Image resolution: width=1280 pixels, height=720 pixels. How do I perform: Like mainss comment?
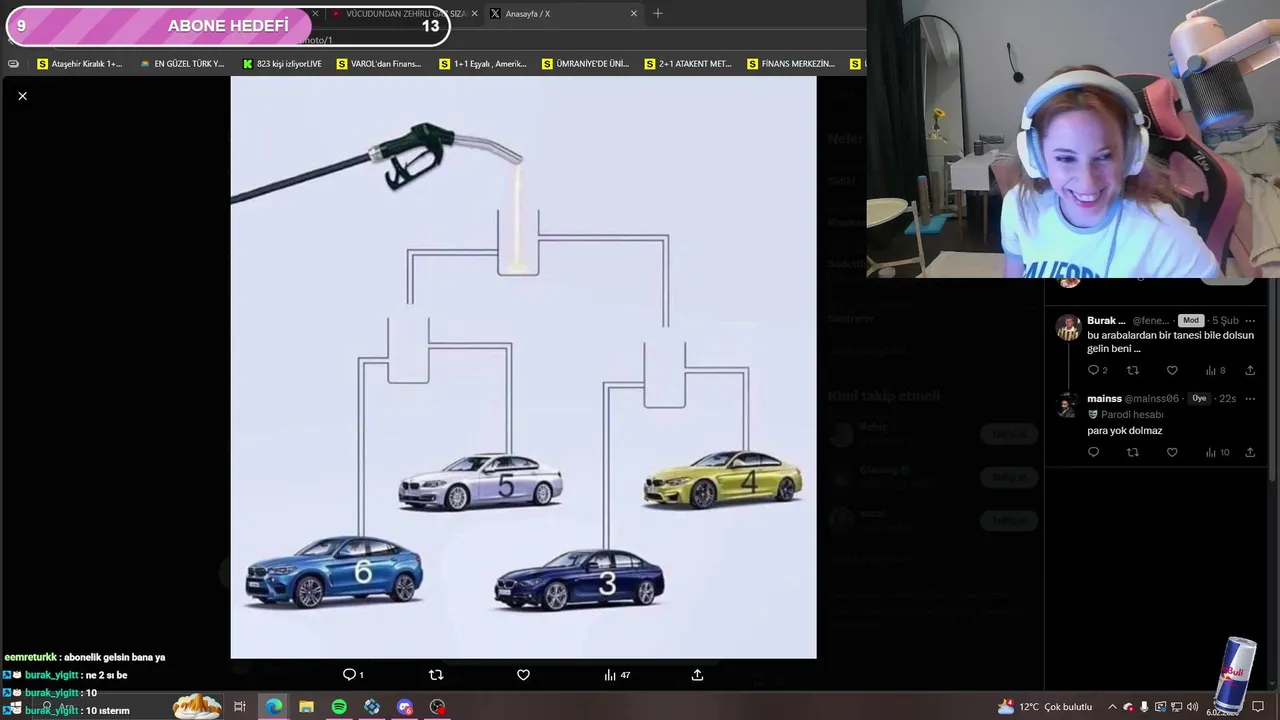pyautogui.click(x=1172, y=452)
